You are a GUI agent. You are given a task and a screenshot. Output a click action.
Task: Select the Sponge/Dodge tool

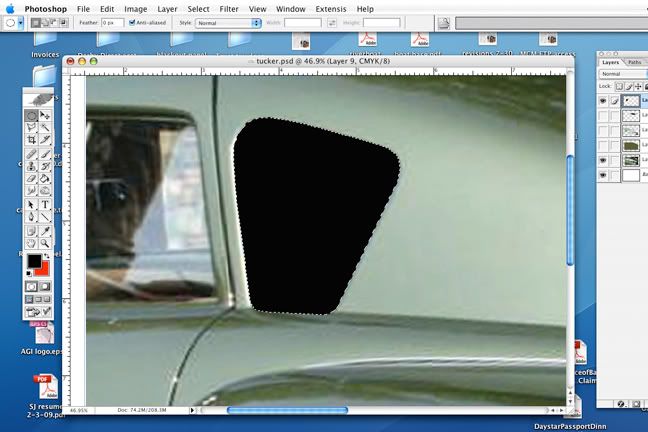tap(45, 191)
